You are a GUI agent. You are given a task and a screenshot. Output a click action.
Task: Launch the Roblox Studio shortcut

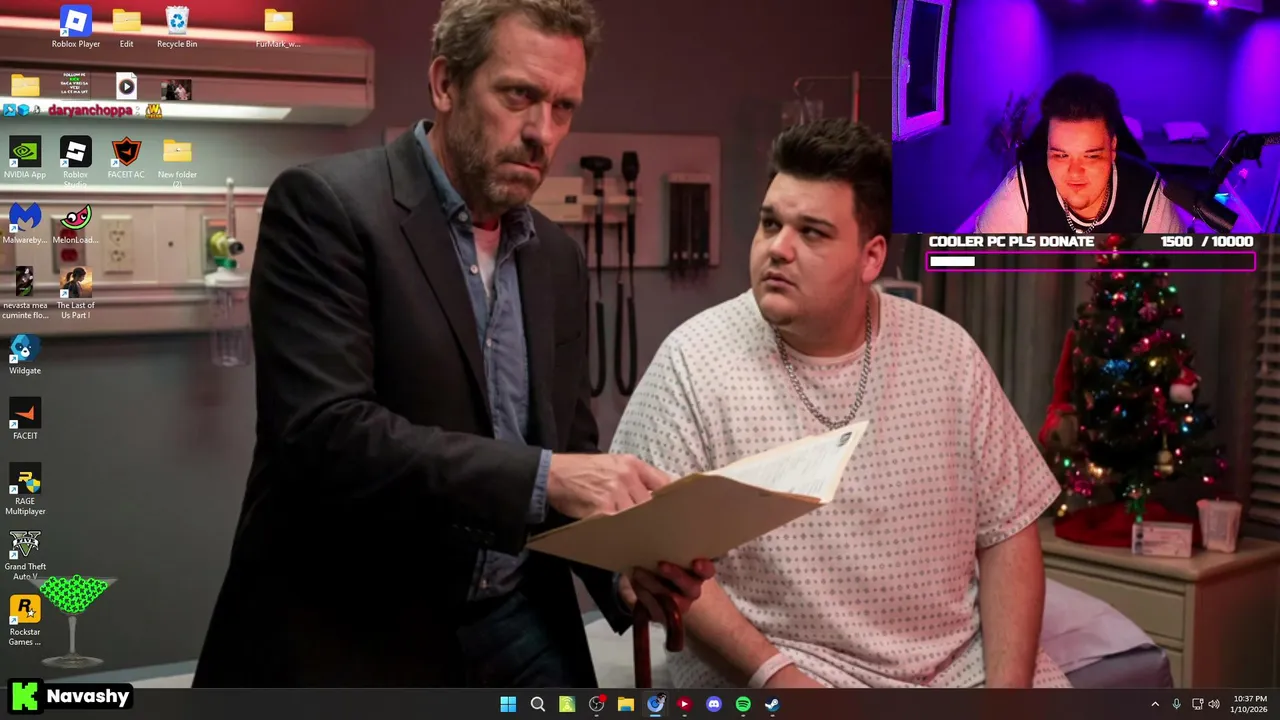(76, 160)
